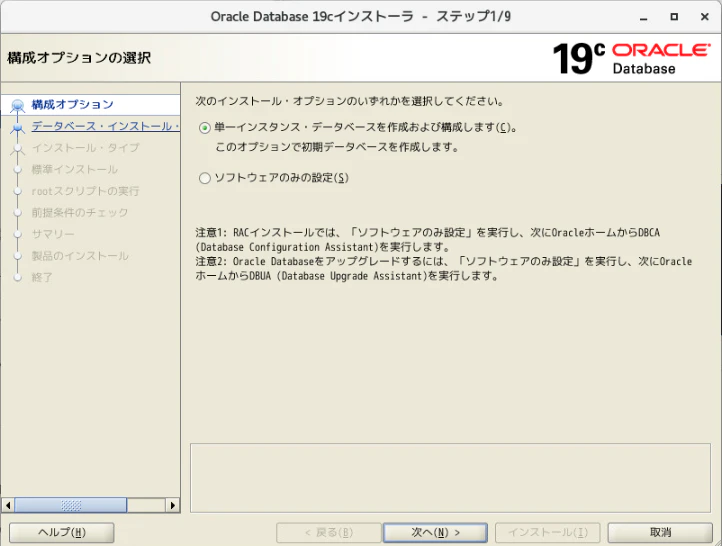The width and height of the screenshot is (722, 546).
Task: Select サマリー step in sidebar
Action: pos(53,234)
